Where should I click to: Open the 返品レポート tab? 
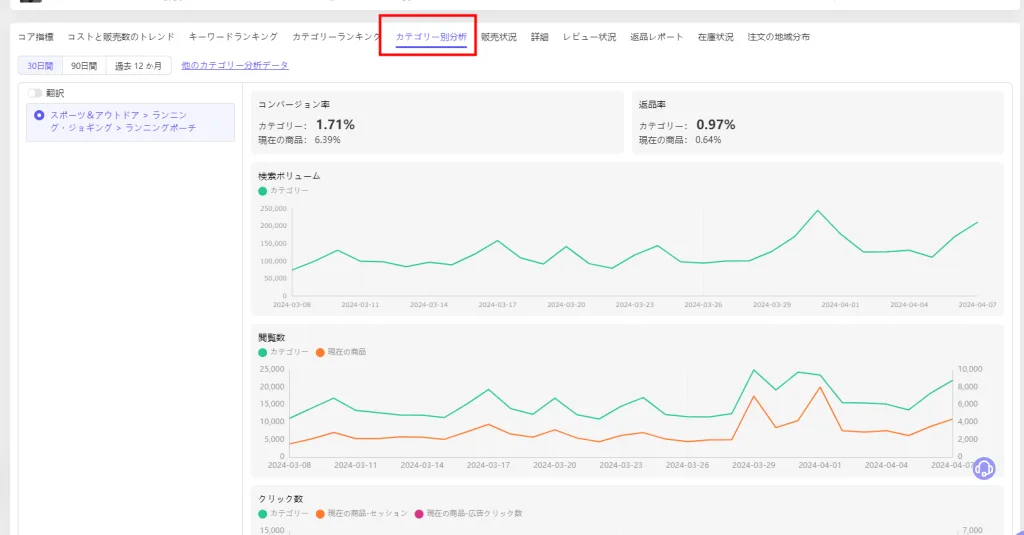pos(656,37)
